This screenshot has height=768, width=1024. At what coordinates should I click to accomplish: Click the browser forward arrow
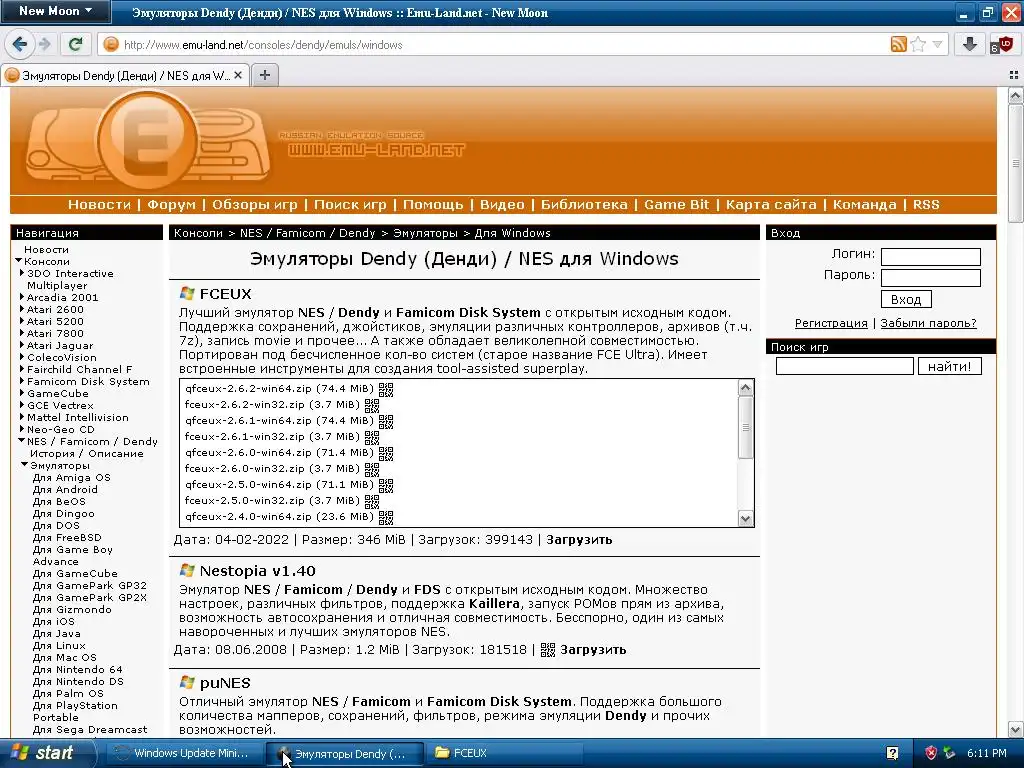click(44, 44)
